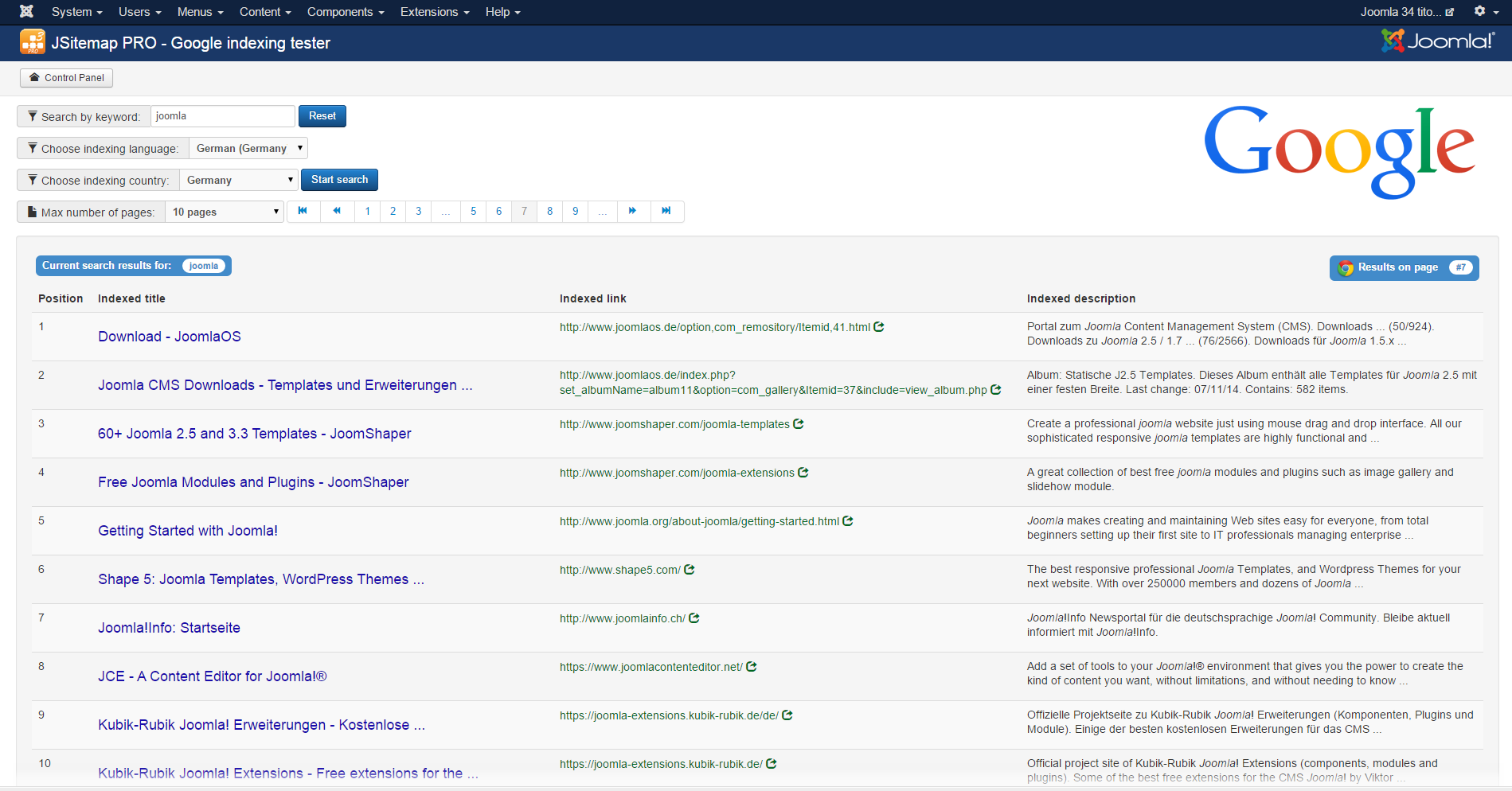The width and height of the screenshot is (1512, 791).
Task: Click the Reset button
Action: point(322,115)
